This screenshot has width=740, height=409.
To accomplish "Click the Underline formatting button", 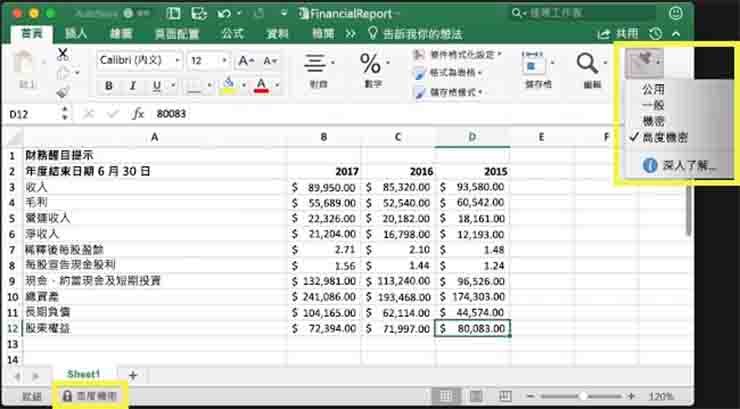I will point(157,85).
